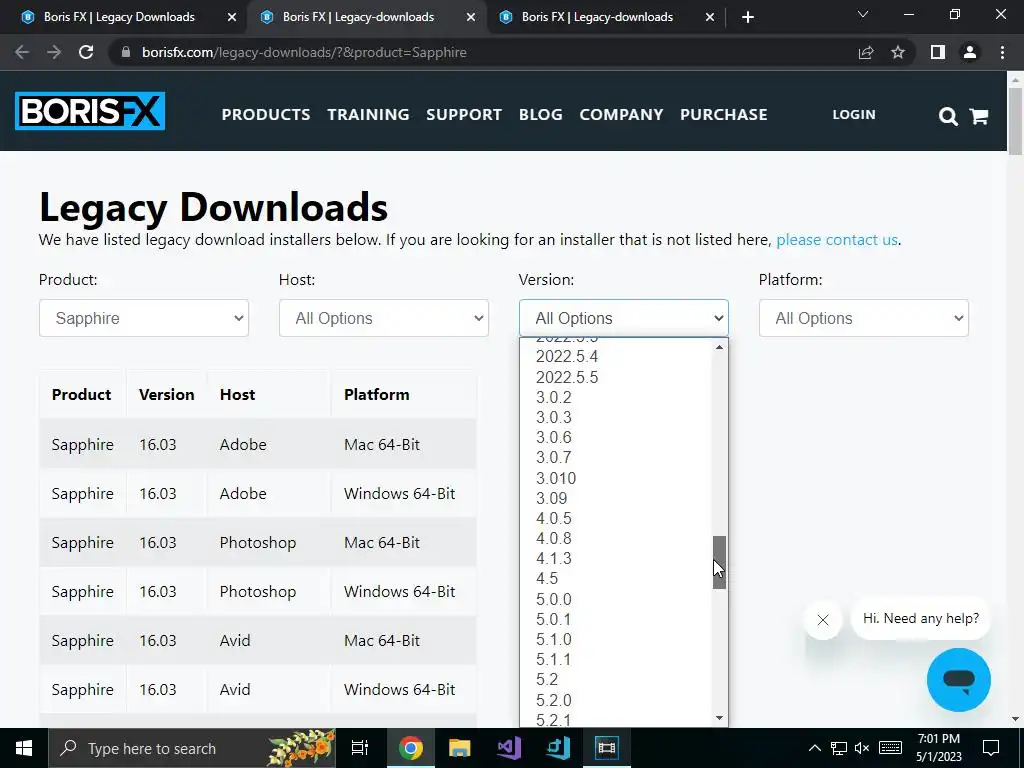
Task: Open the TRAINING navigation menu
Action: pyautogui.click(x=368, y=114)
